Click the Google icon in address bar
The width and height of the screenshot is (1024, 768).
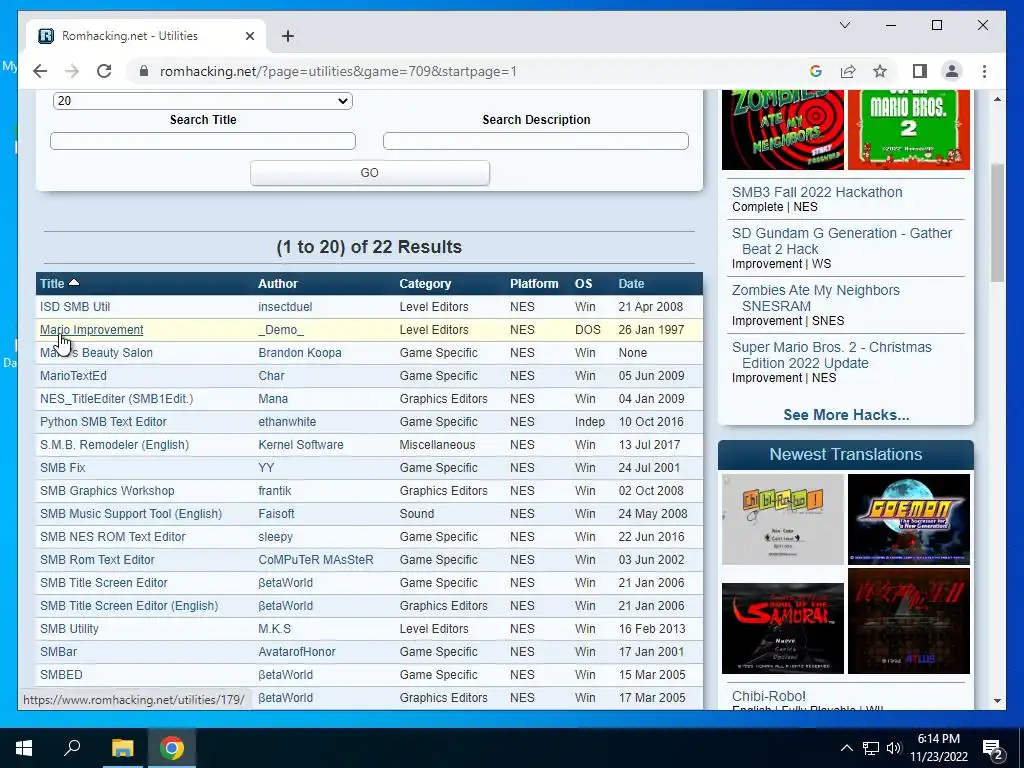[816, 71]
